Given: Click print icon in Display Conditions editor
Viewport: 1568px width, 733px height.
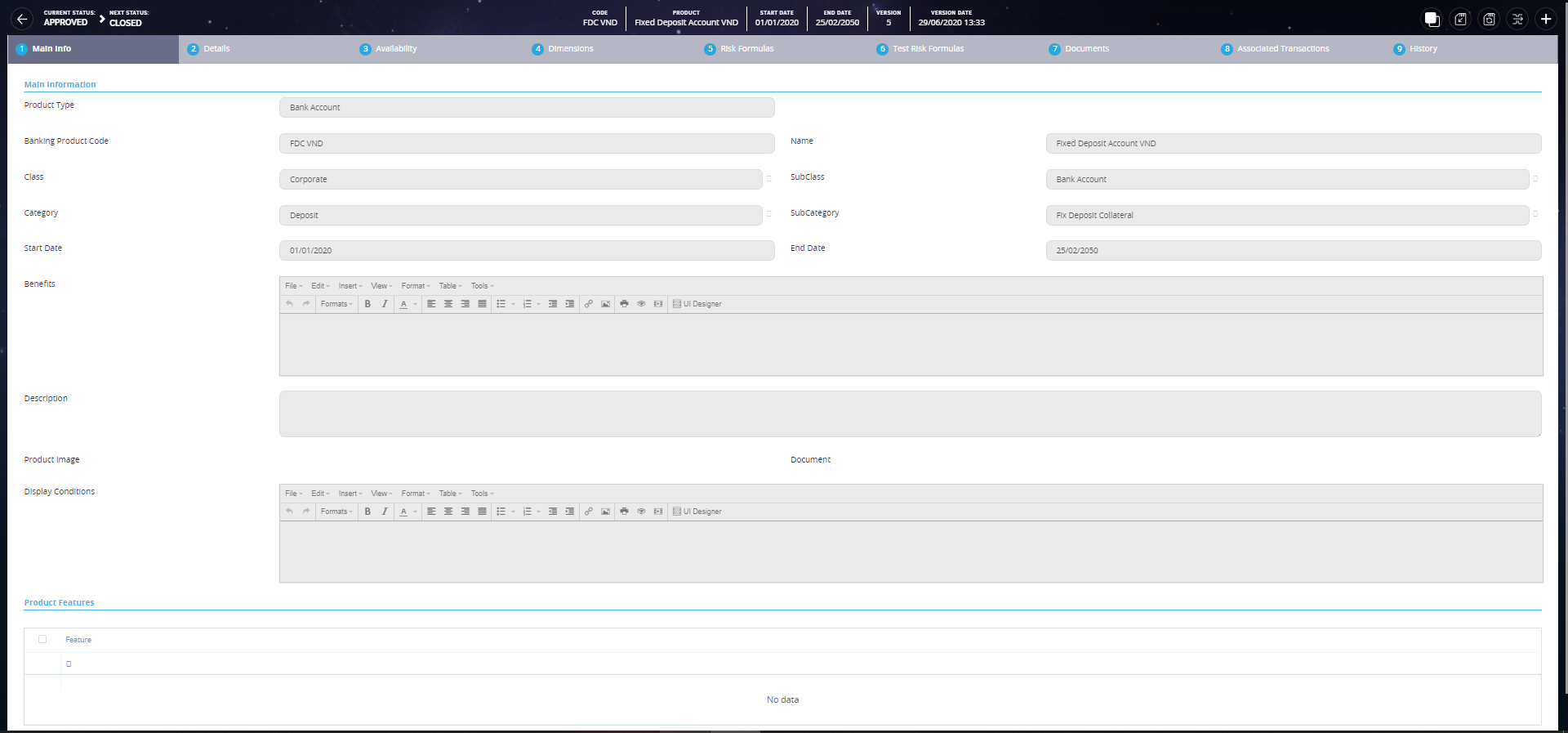Looking at the screenshot, I should coord(624,512).
